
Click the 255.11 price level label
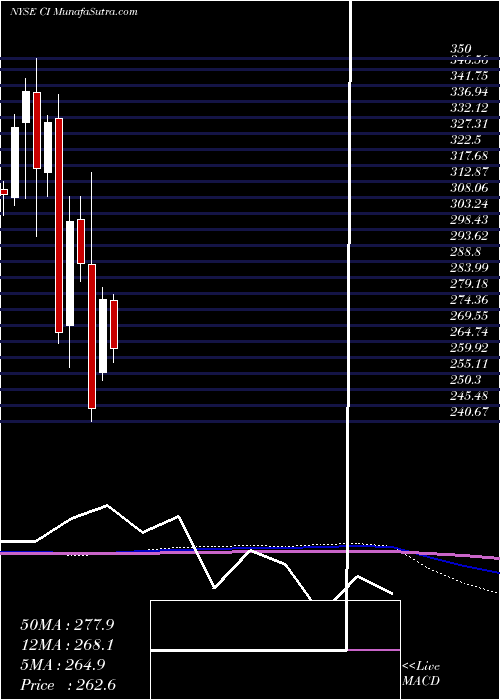(x=469, y=364)
